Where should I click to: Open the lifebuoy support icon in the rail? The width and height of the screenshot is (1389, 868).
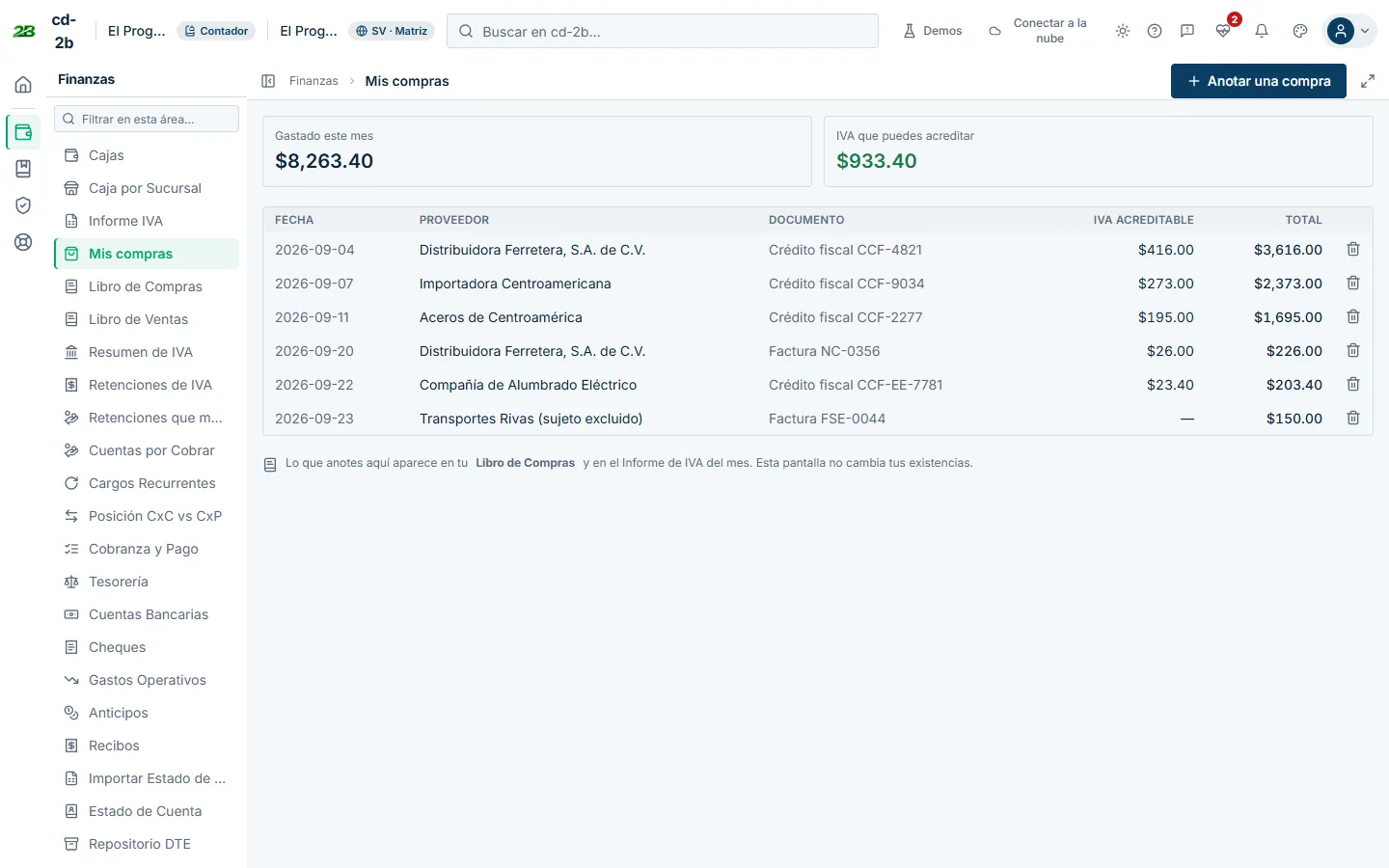[x=23, y=242]
